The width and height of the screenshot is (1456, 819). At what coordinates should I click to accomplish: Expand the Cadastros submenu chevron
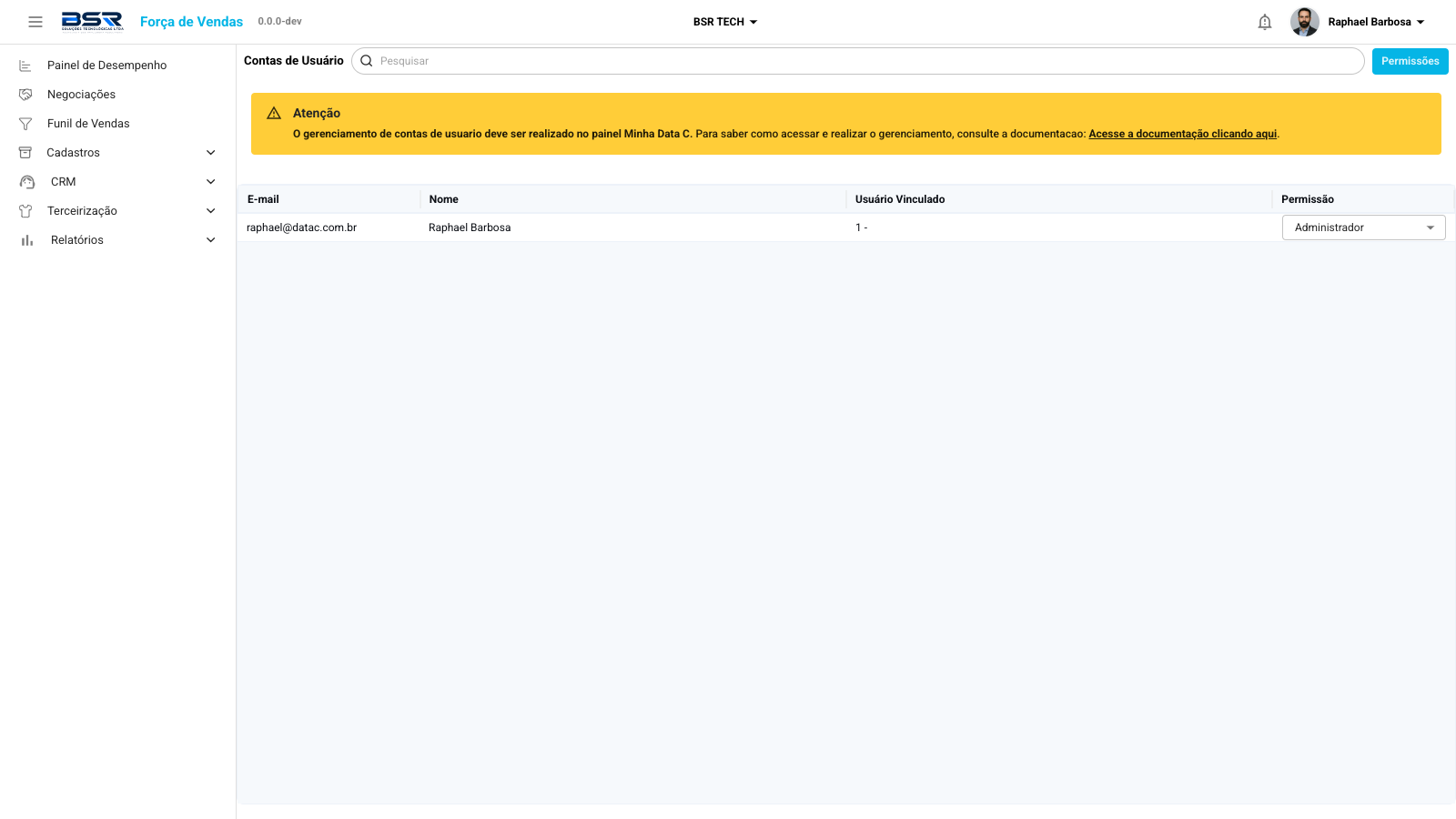pos(211,153)
